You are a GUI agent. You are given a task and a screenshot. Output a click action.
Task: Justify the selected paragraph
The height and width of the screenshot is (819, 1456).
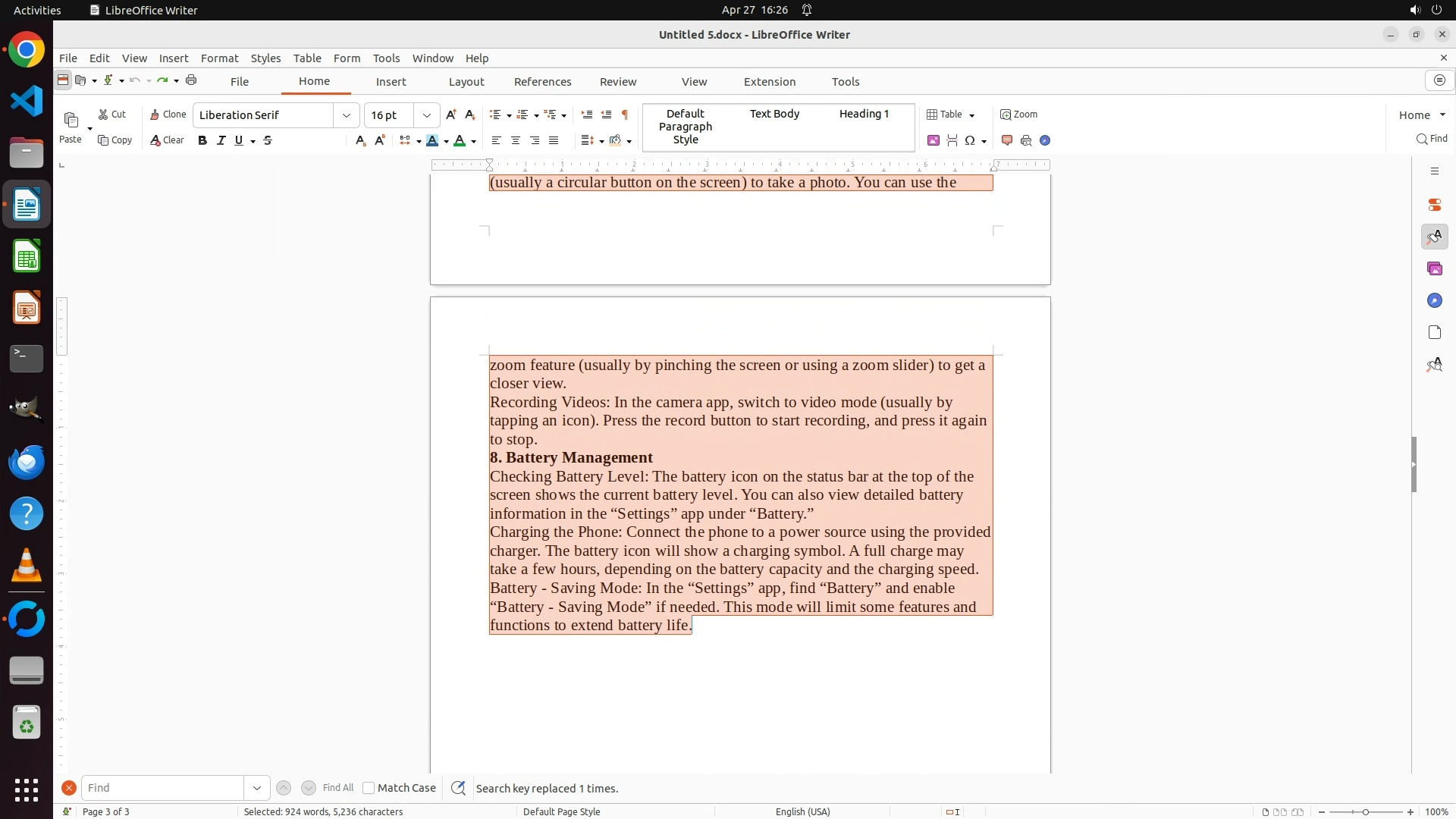coord(554,140)
